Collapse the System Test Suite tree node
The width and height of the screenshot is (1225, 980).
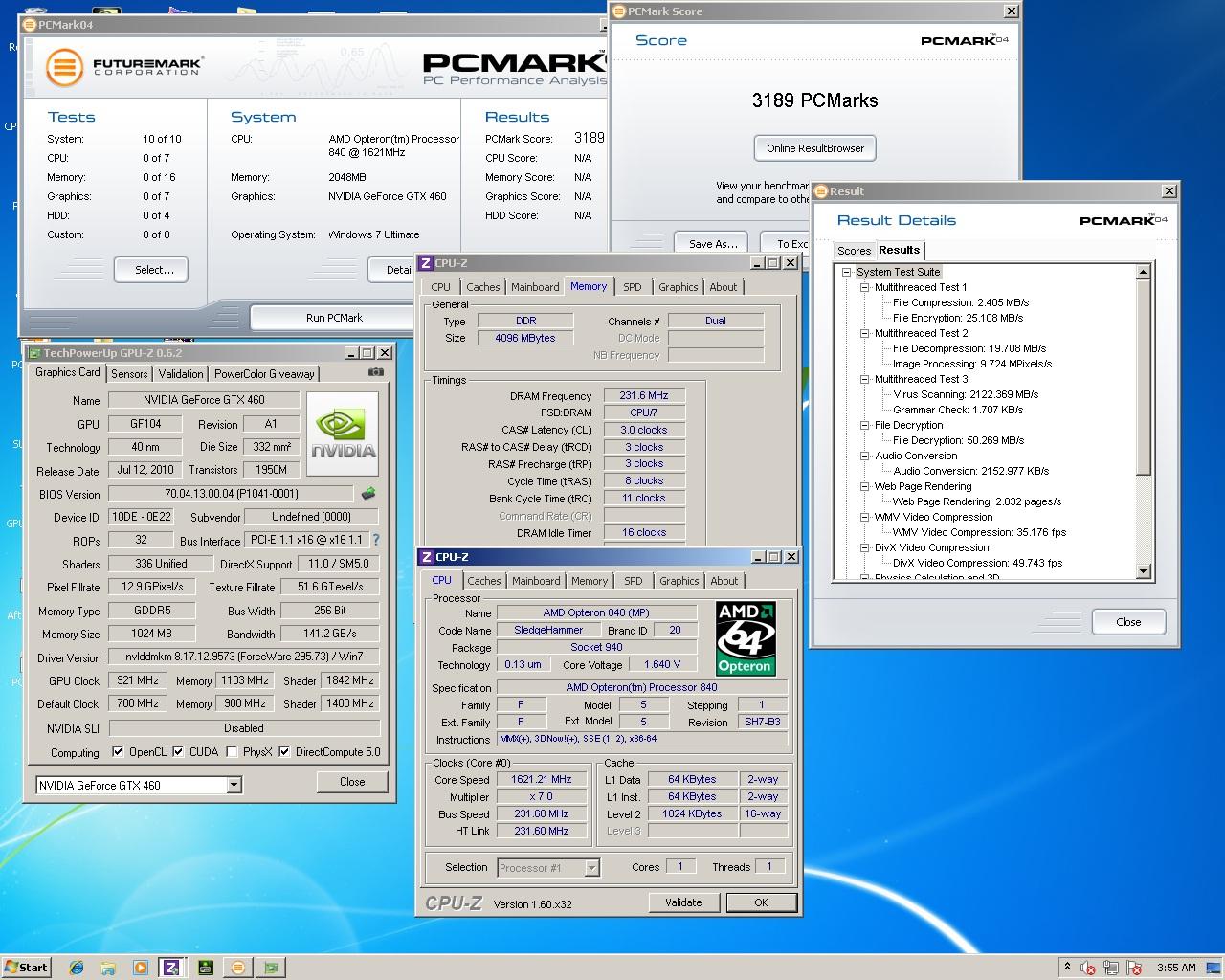[x=847, y=272]
